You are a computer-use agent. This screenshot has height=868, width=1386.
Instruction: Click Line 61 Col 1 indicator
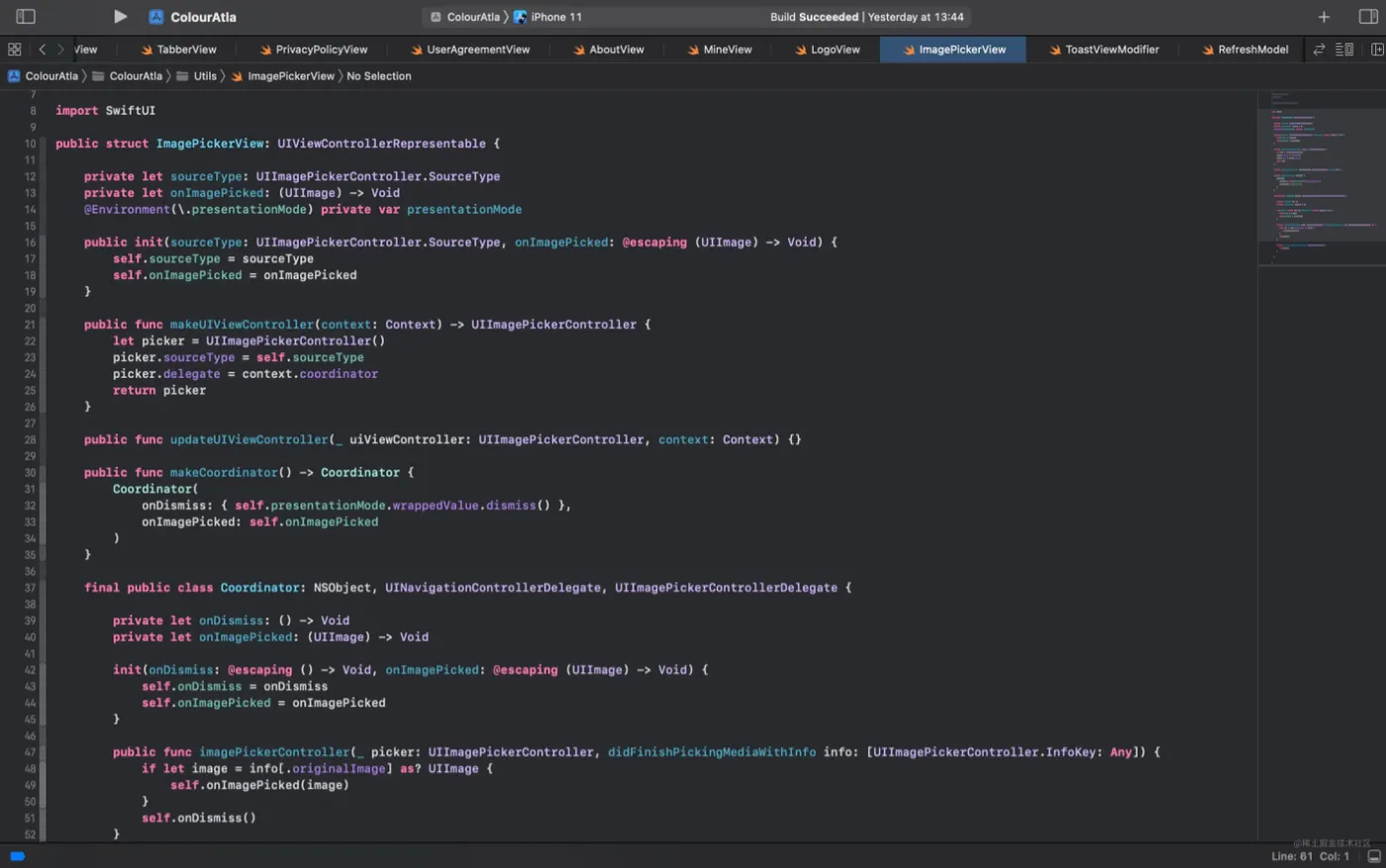click(1310, 856)
